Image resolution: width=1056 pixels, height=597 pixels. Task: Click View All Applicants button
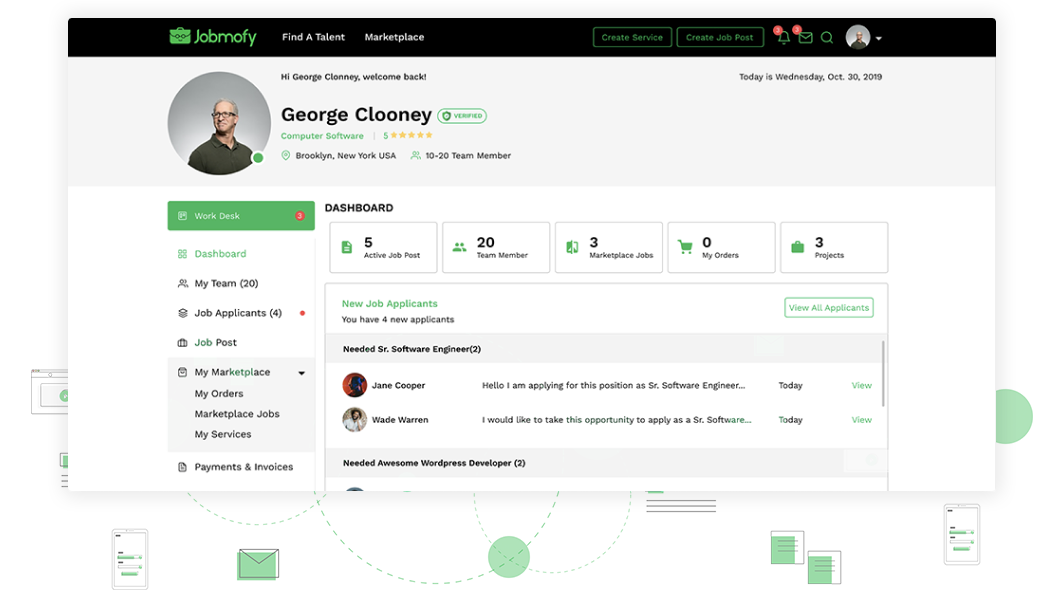click(x=828, y=308)
